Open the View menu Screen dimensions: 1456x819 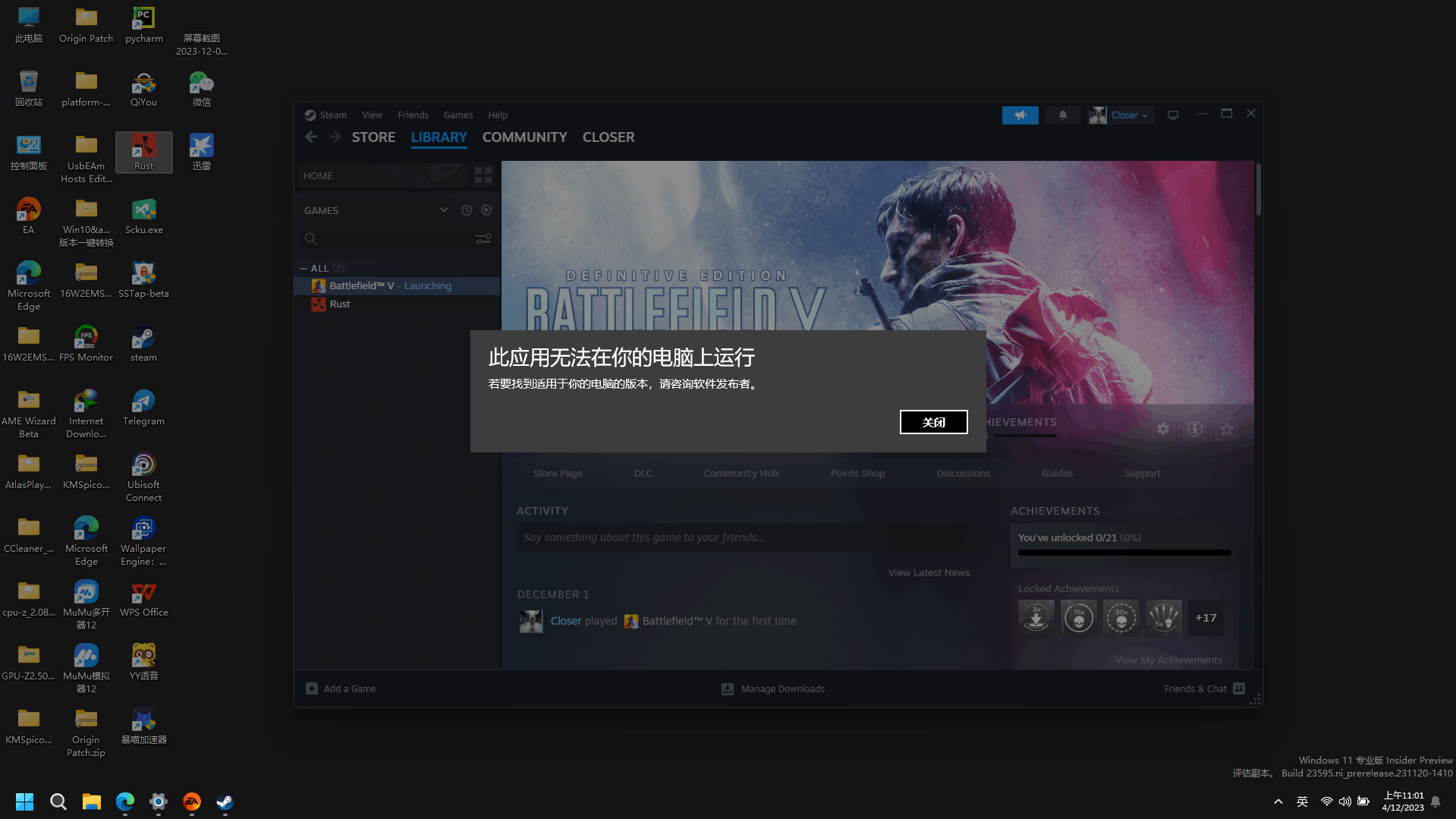click(372, 115)
